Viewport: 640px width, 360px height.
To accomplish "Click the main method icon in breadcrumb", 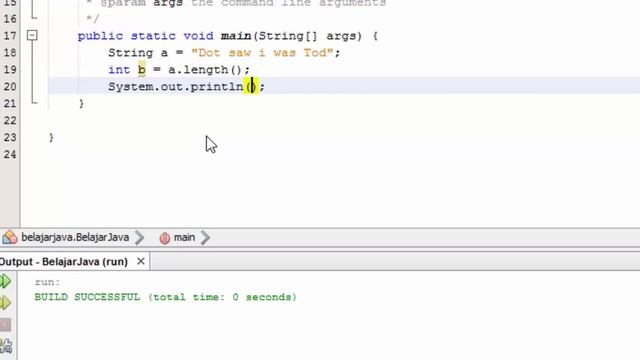I will point(164,238).
